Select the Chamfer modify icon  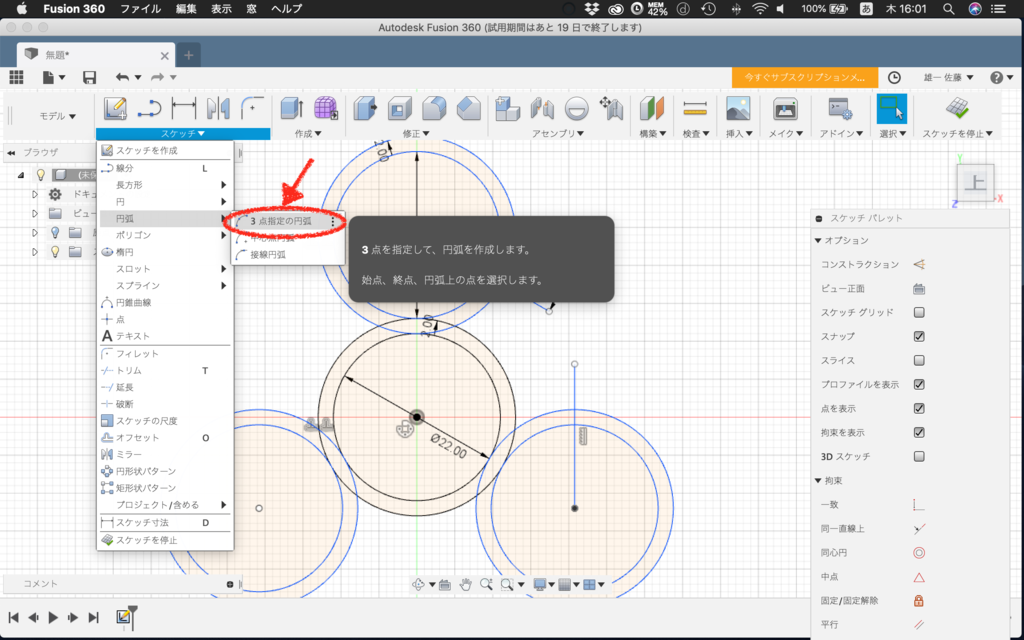point(468,108)
